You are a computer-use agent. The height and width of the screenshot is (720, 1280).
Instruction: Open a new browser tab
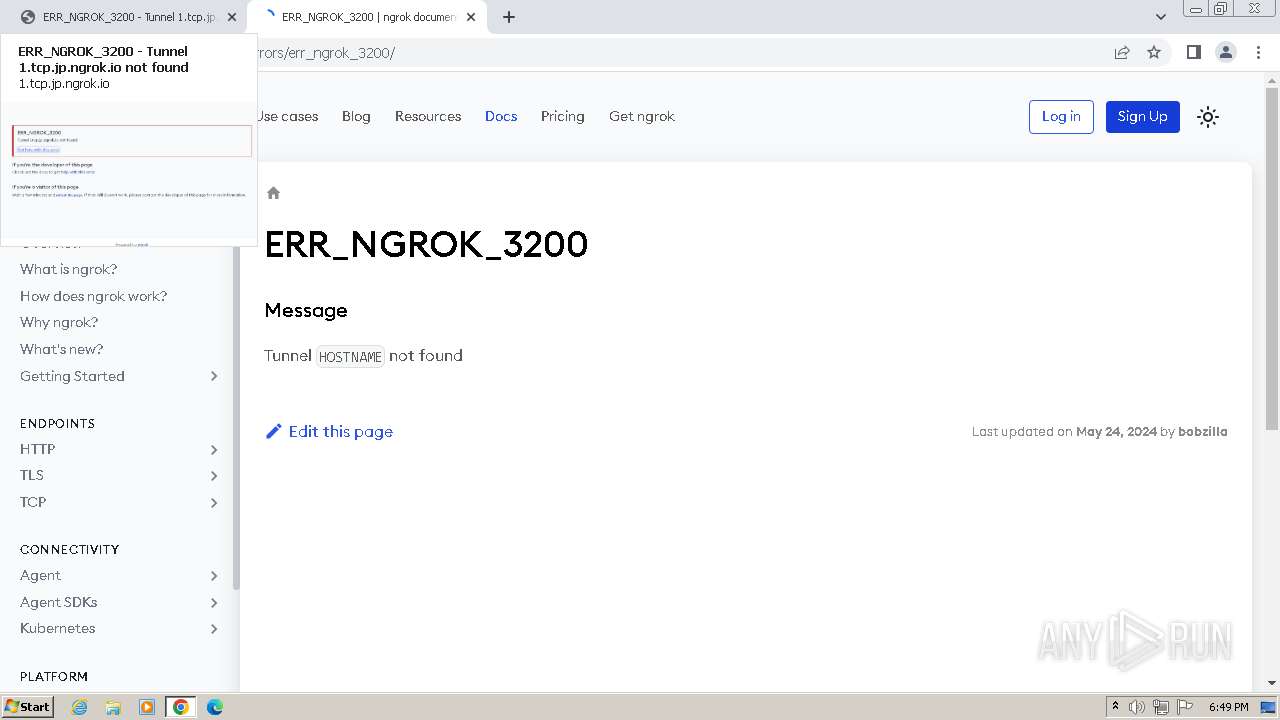(x=509, y=17)
